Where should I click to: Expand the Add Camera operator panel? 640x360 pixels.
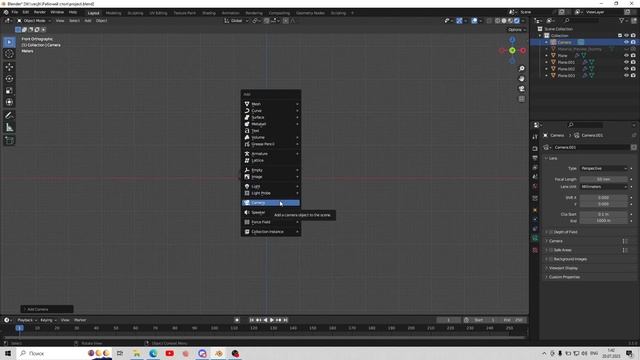click(47, 309)
